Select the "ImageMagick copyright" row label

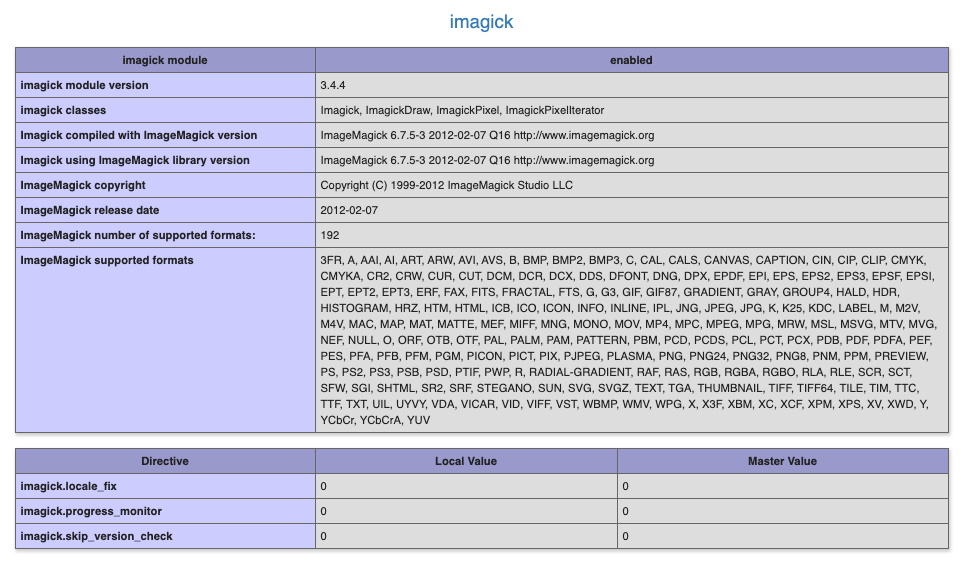tap(83, 185)
